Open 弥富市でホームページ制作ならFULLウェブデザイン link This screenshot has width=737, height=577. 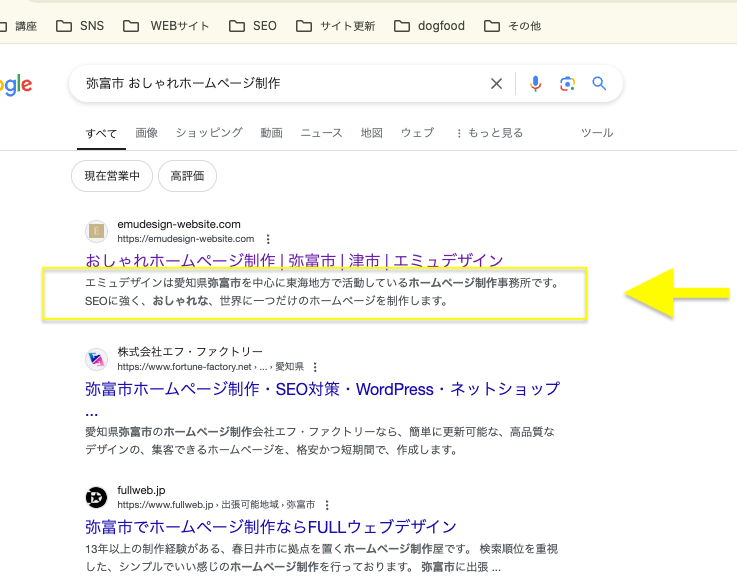(x=271, y=527)
